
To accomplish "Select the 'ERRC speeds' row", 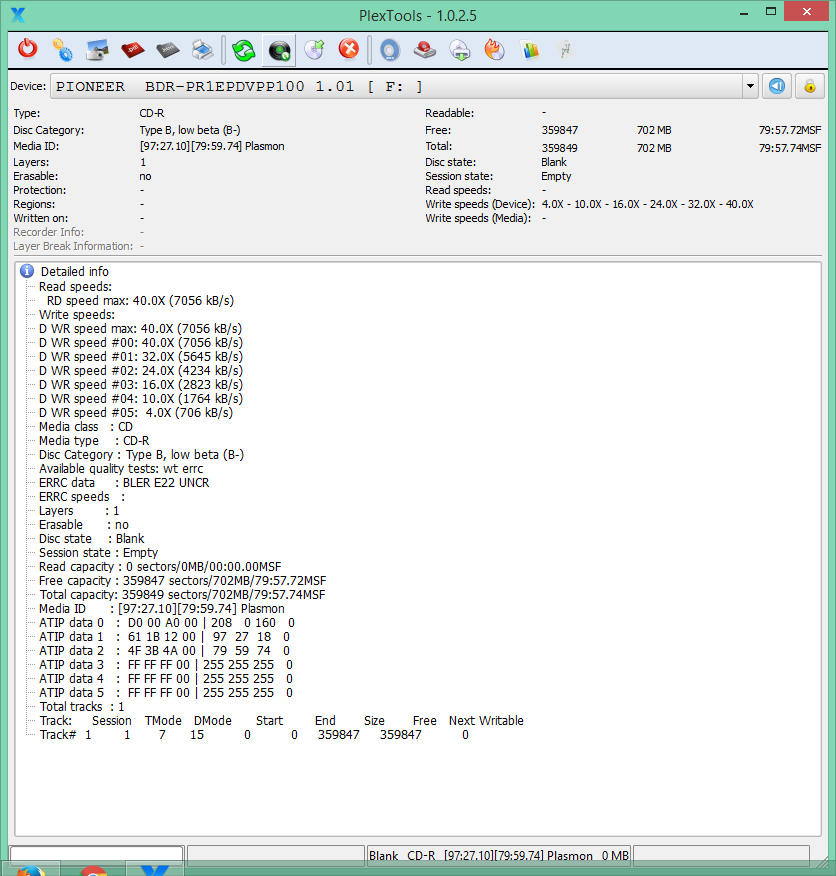I will click(82, 497).
